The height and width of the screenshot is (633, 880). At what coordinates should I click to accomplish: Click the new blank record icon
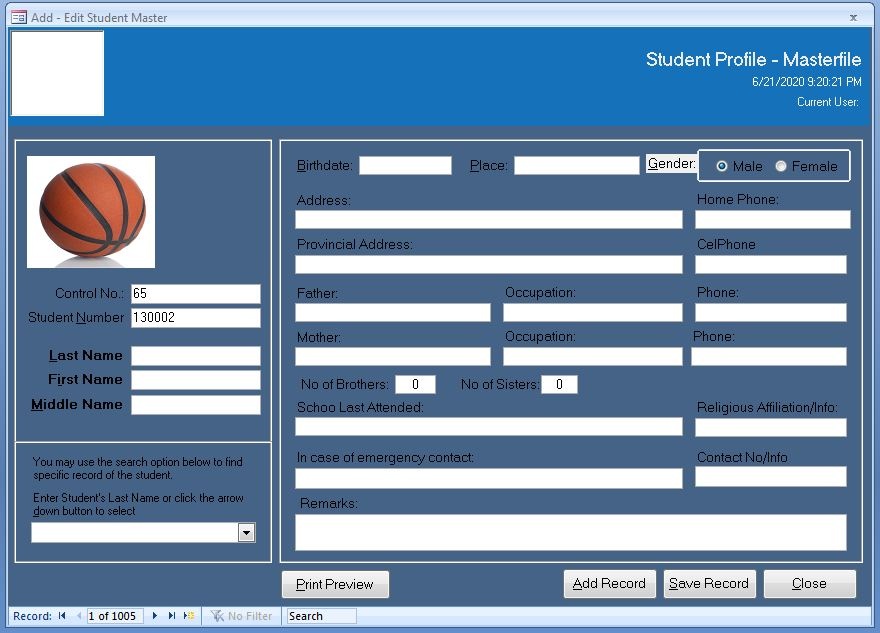[x=189, y=616]
